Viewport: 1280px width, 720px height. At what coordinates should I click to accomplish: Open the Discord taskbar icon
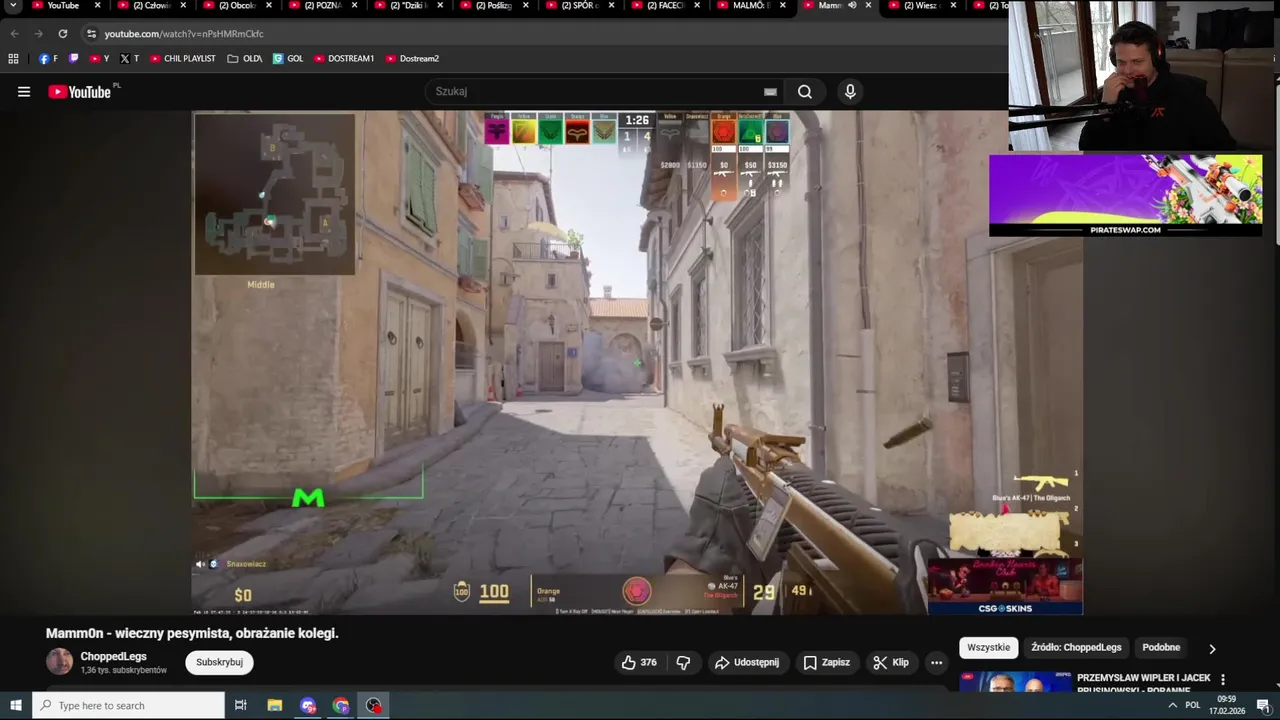308,705
